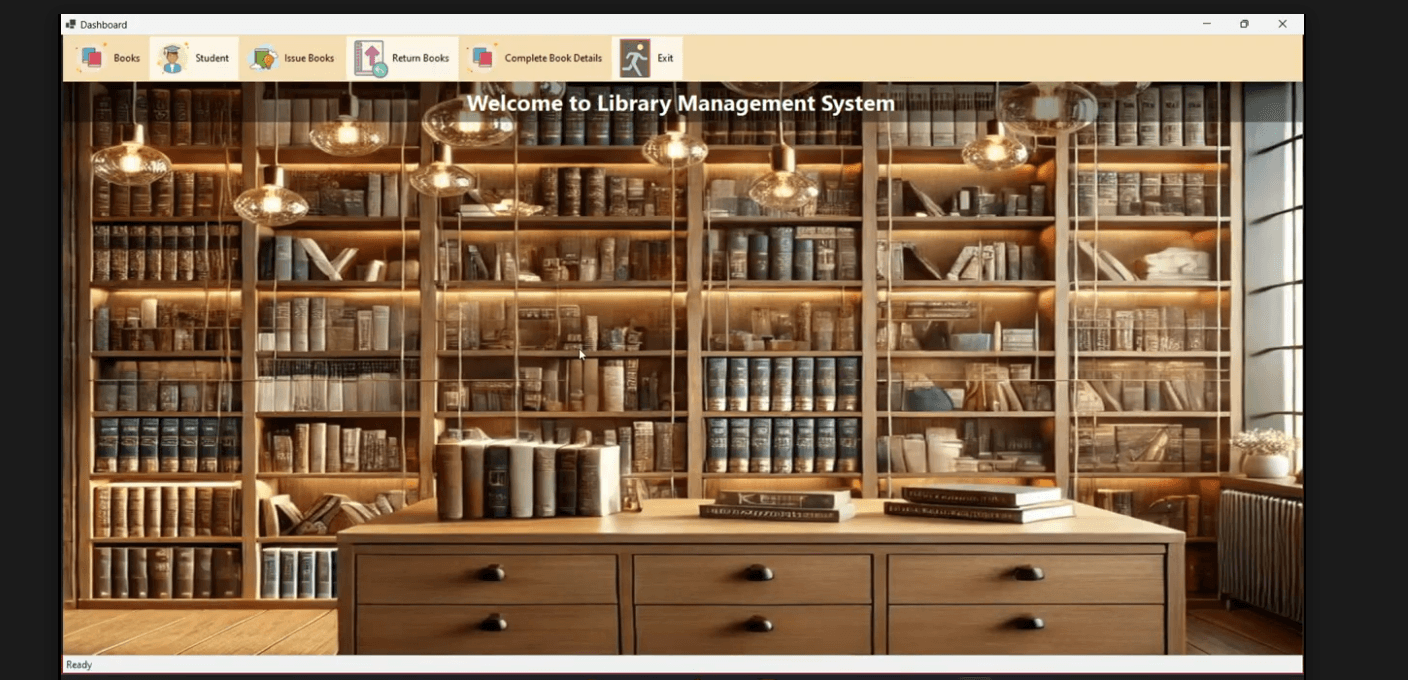Choose the Return Books text label
1408x680 pixels.
click(420, 58)
